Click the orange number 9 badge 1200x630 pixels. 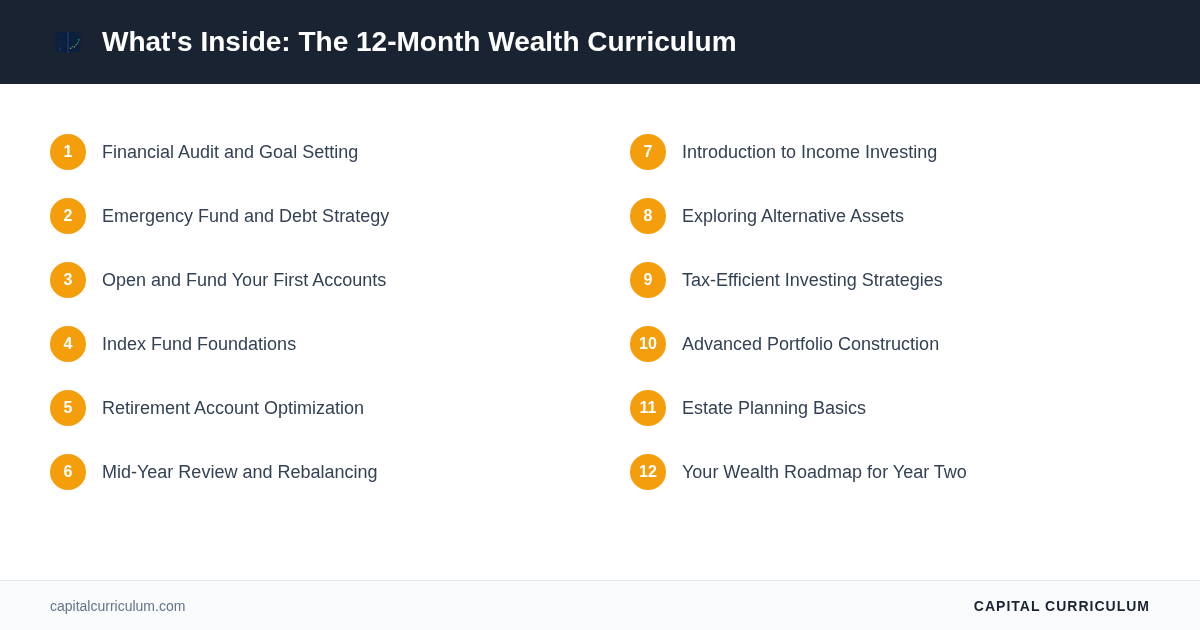648,280
